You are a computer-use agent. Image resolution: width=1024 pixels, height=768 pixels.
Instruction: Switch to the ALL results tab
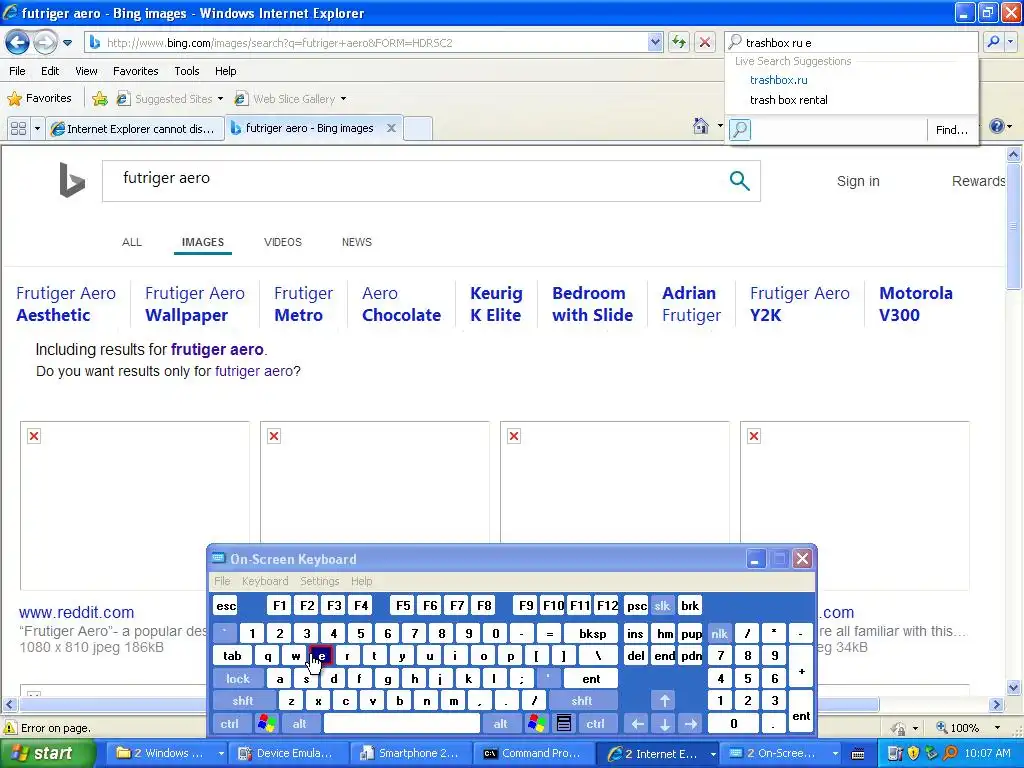[131, 242]
